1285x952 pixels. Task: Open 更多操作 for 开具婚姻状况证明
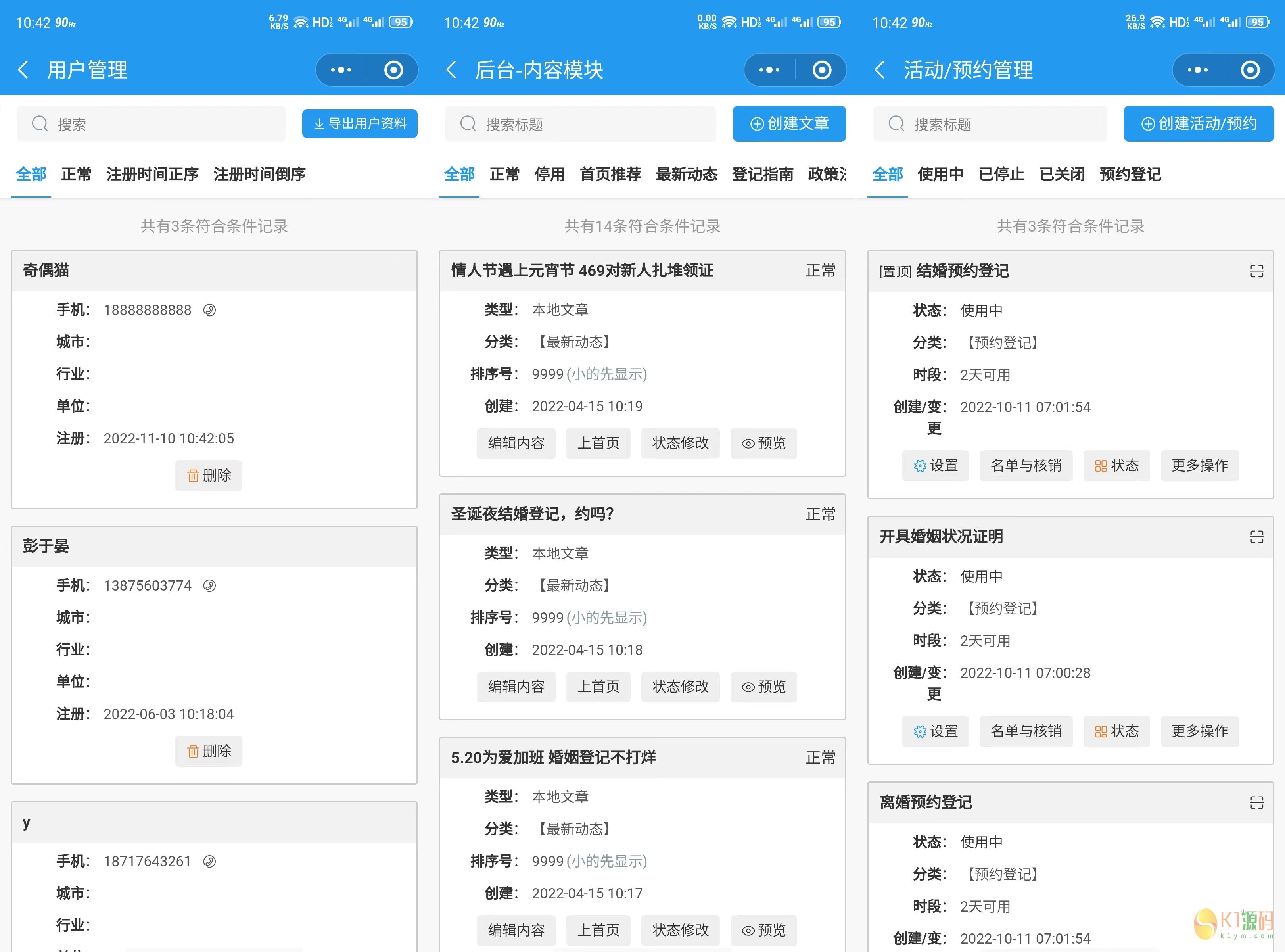1200,731
